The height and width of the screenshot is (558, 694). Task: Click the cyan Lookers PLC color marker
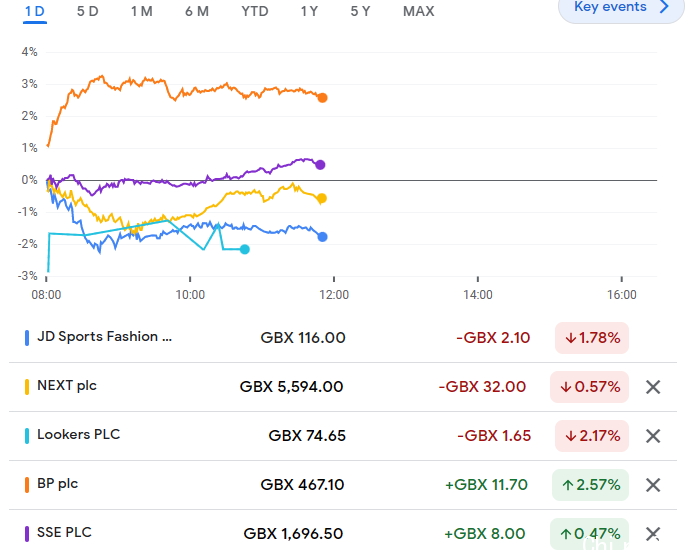coord(27,436)
